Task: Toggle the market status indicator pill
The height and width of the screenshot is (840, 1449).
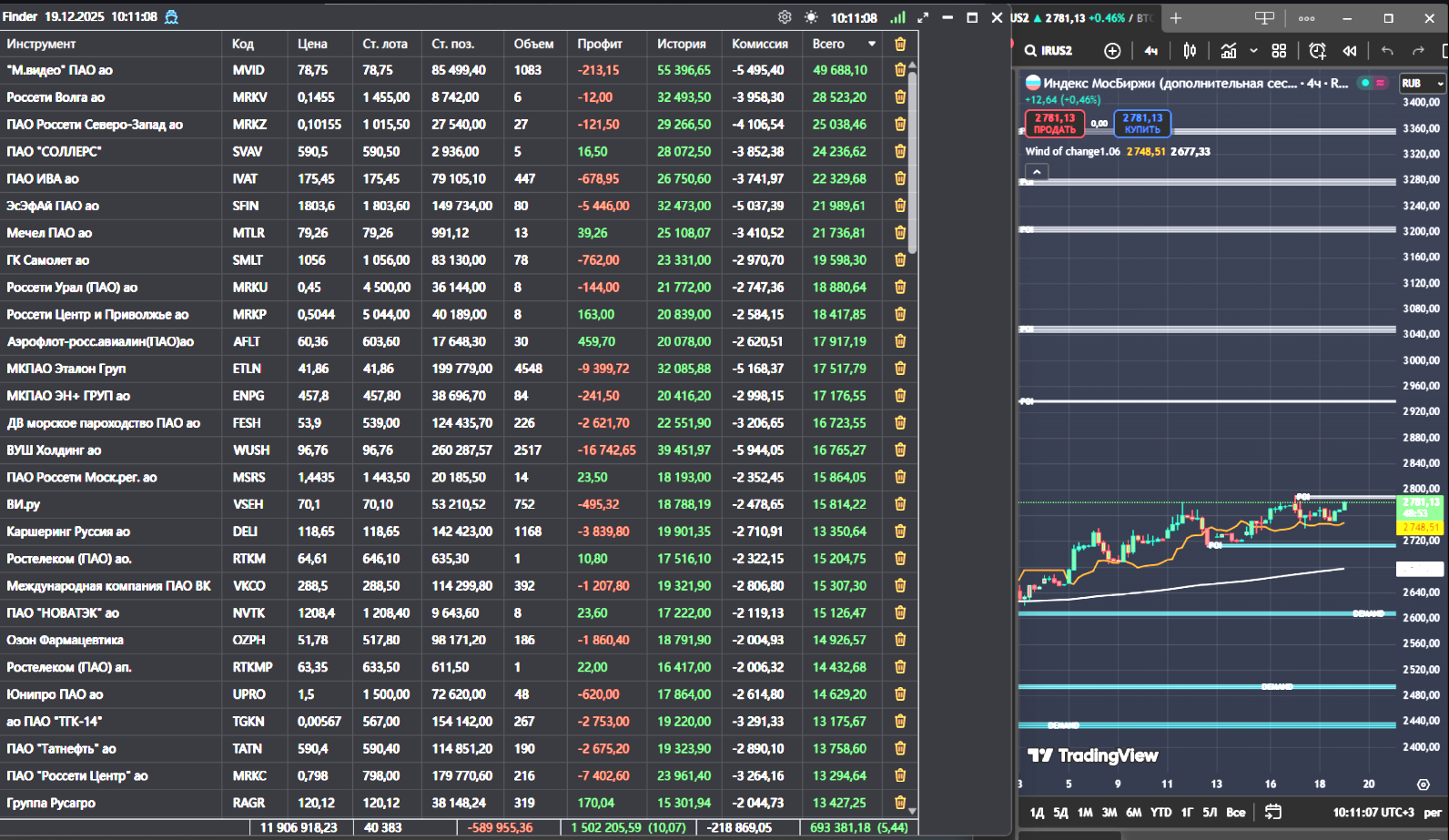Action: pos(1372,83)
